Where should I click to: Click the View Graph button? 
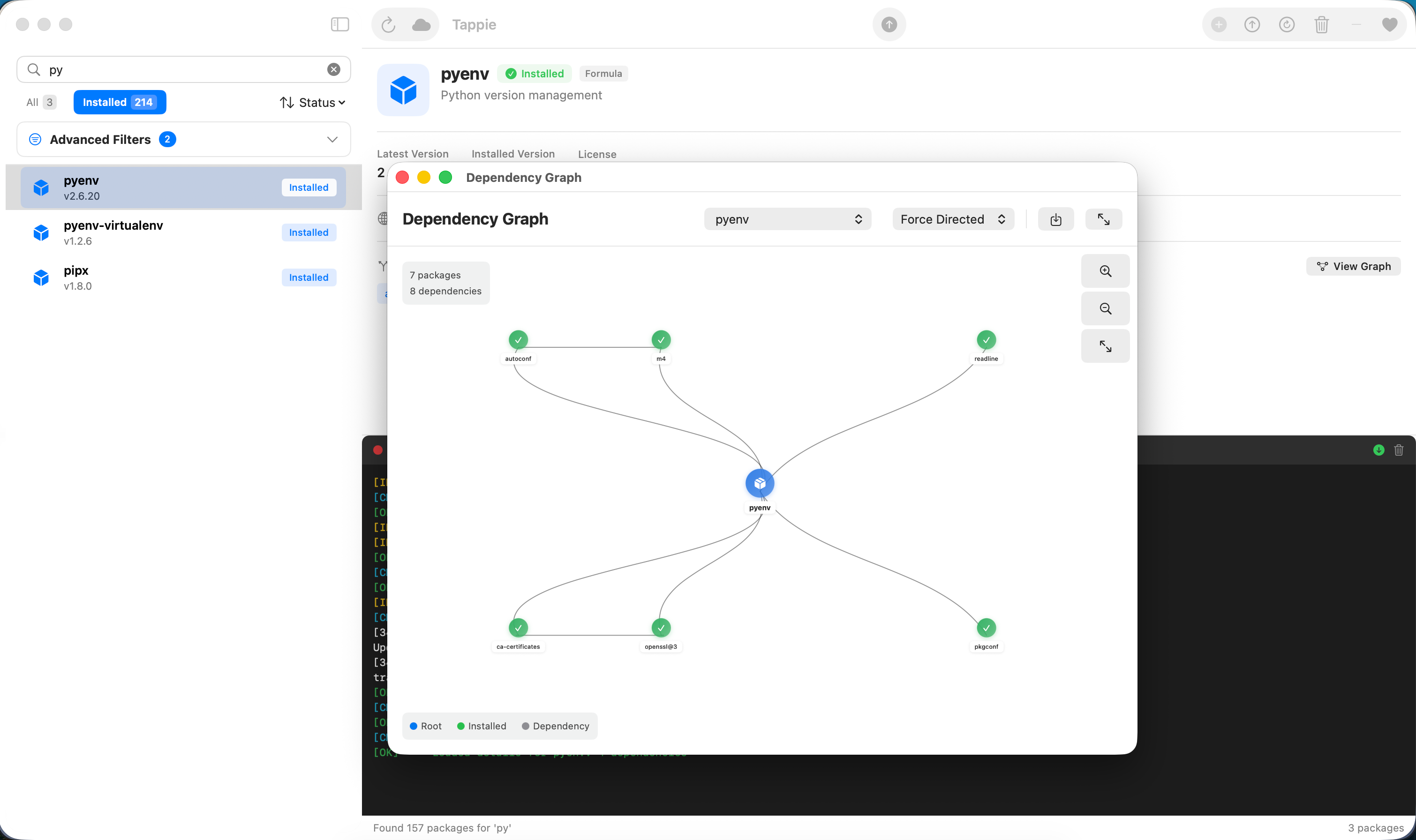coord(1353,266)
